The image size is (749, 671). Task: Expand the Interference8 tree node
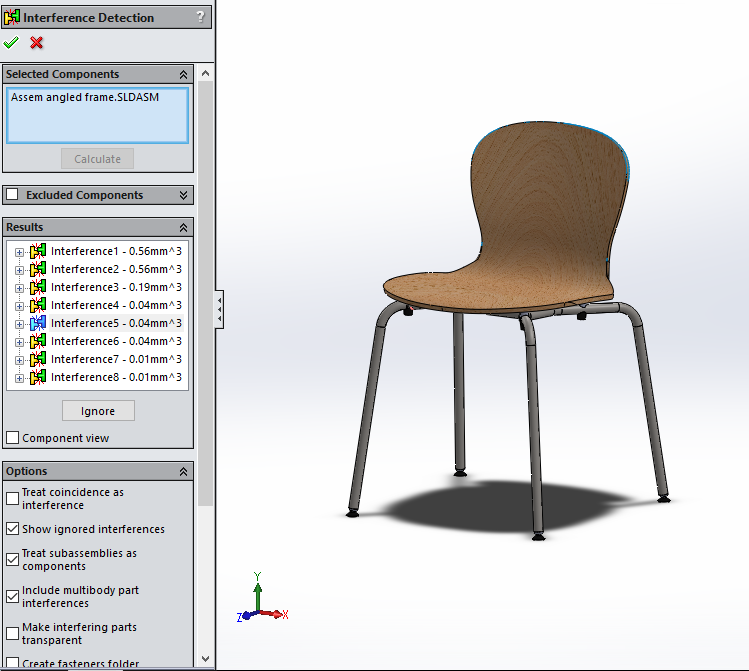tap(19, 378)
